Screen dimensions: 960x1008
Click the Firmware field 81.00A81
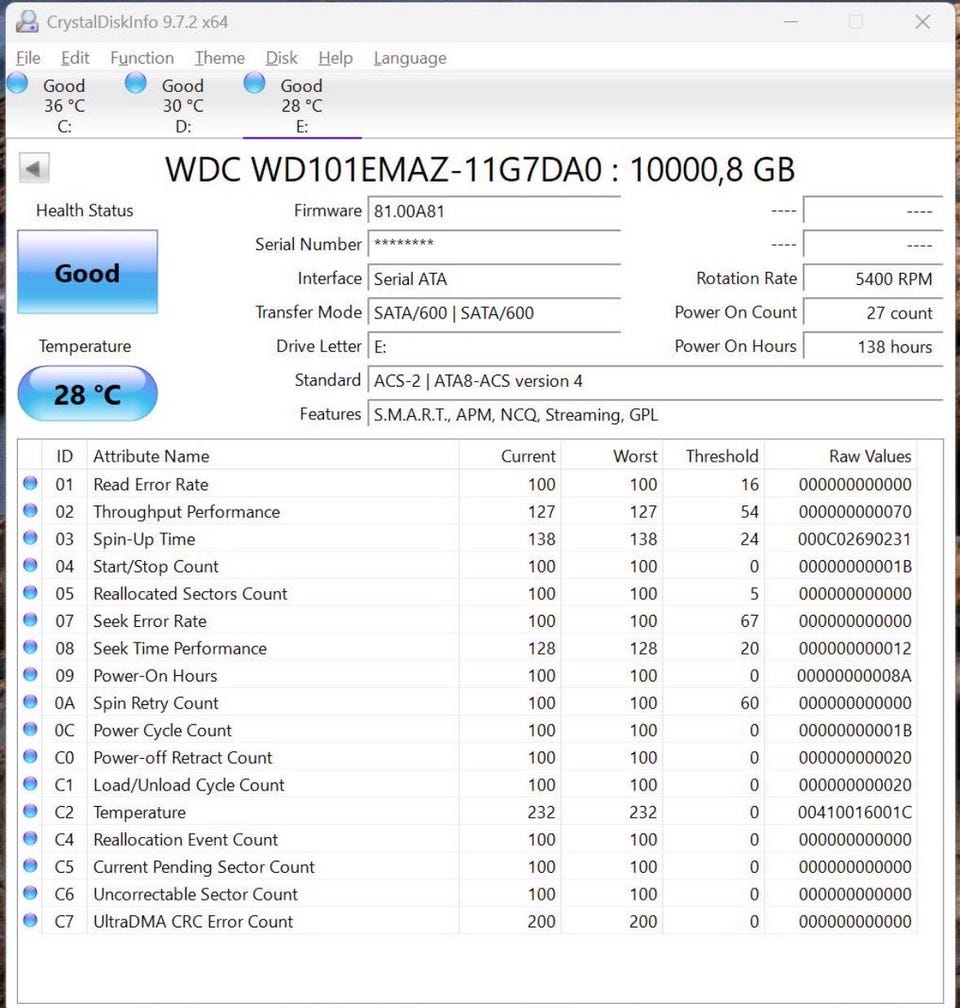pos(494,212)
